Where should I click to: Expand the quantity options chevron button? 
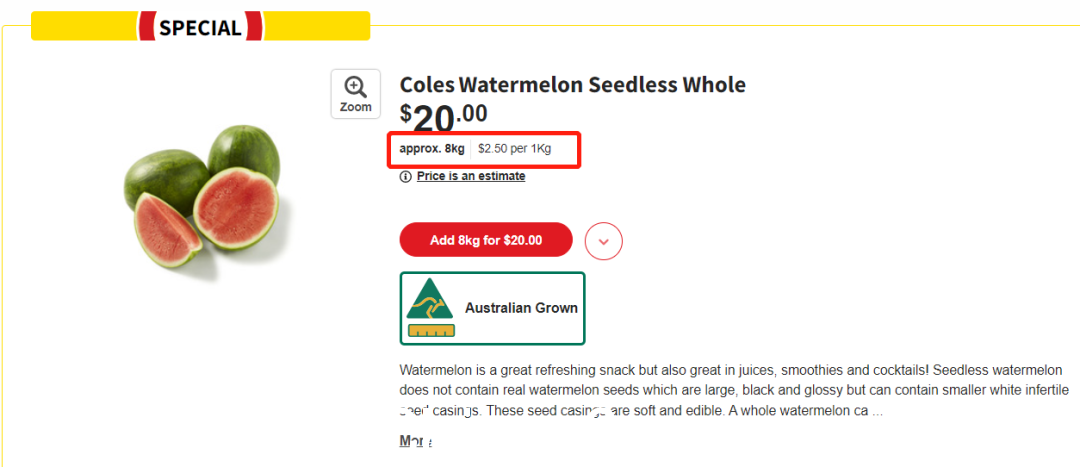[603, 241]
